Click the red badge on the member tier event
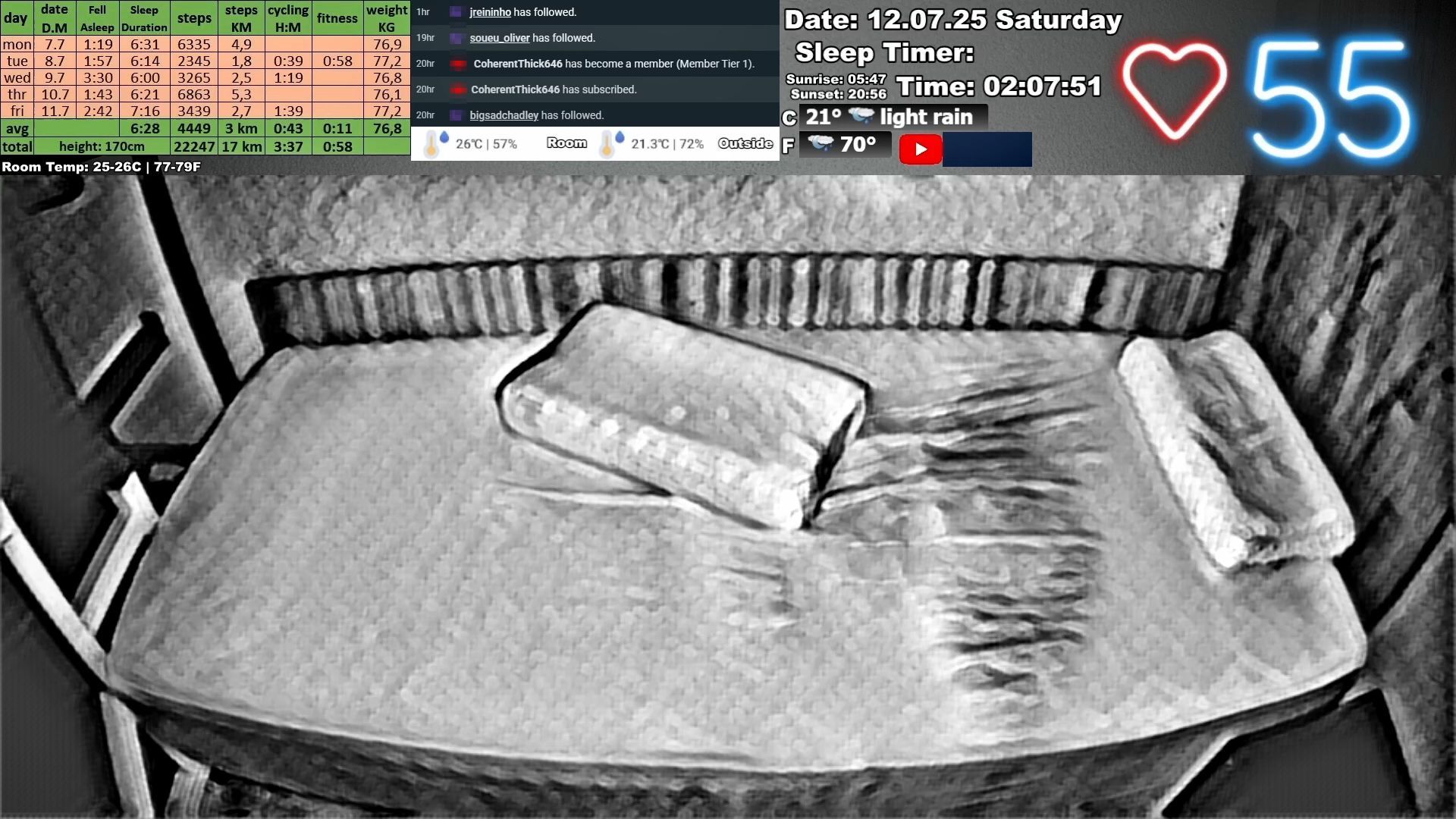1456x819 pixels. pos(457,64)
